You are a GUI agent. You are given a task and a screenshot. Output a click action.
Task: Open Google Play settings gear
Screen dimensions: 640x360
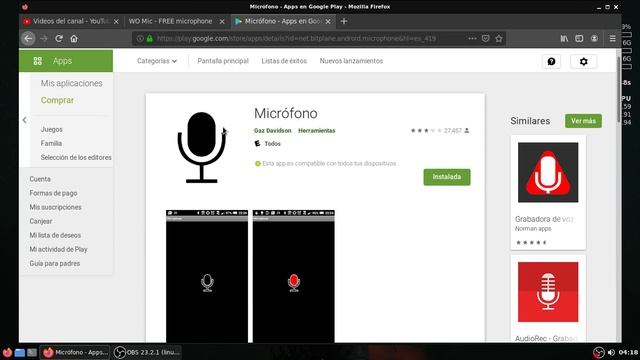[584, 61]
